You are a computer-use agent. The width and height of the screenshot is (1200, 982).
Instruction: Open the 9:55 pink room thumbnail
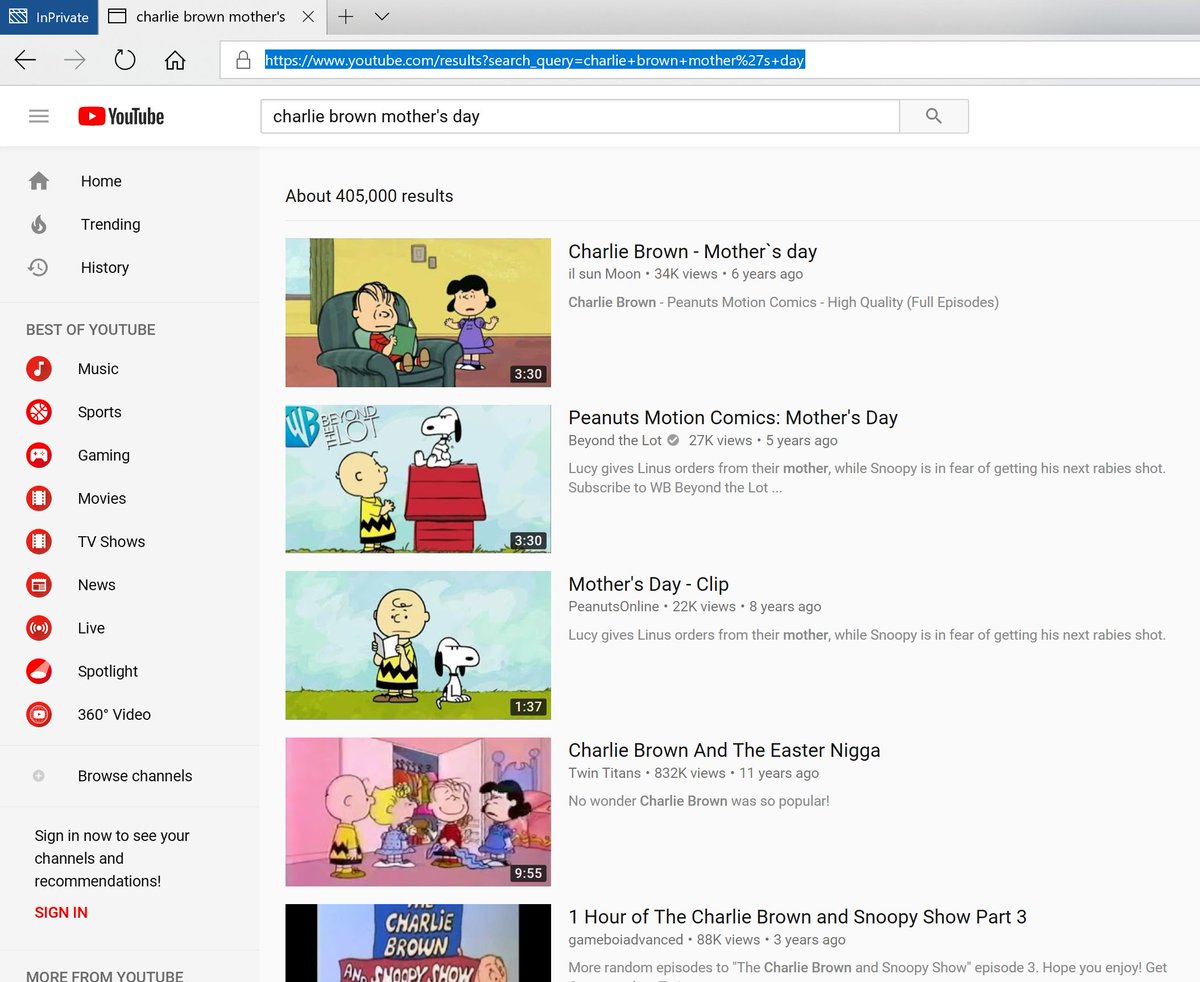tap(418, 812)
